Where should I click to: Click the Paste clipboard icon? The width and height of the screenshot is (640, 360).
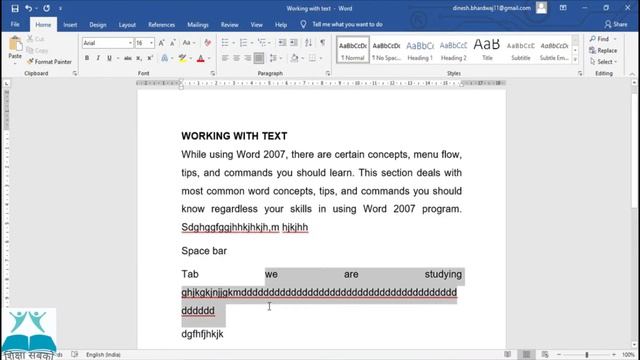click(x=15, y=44)
